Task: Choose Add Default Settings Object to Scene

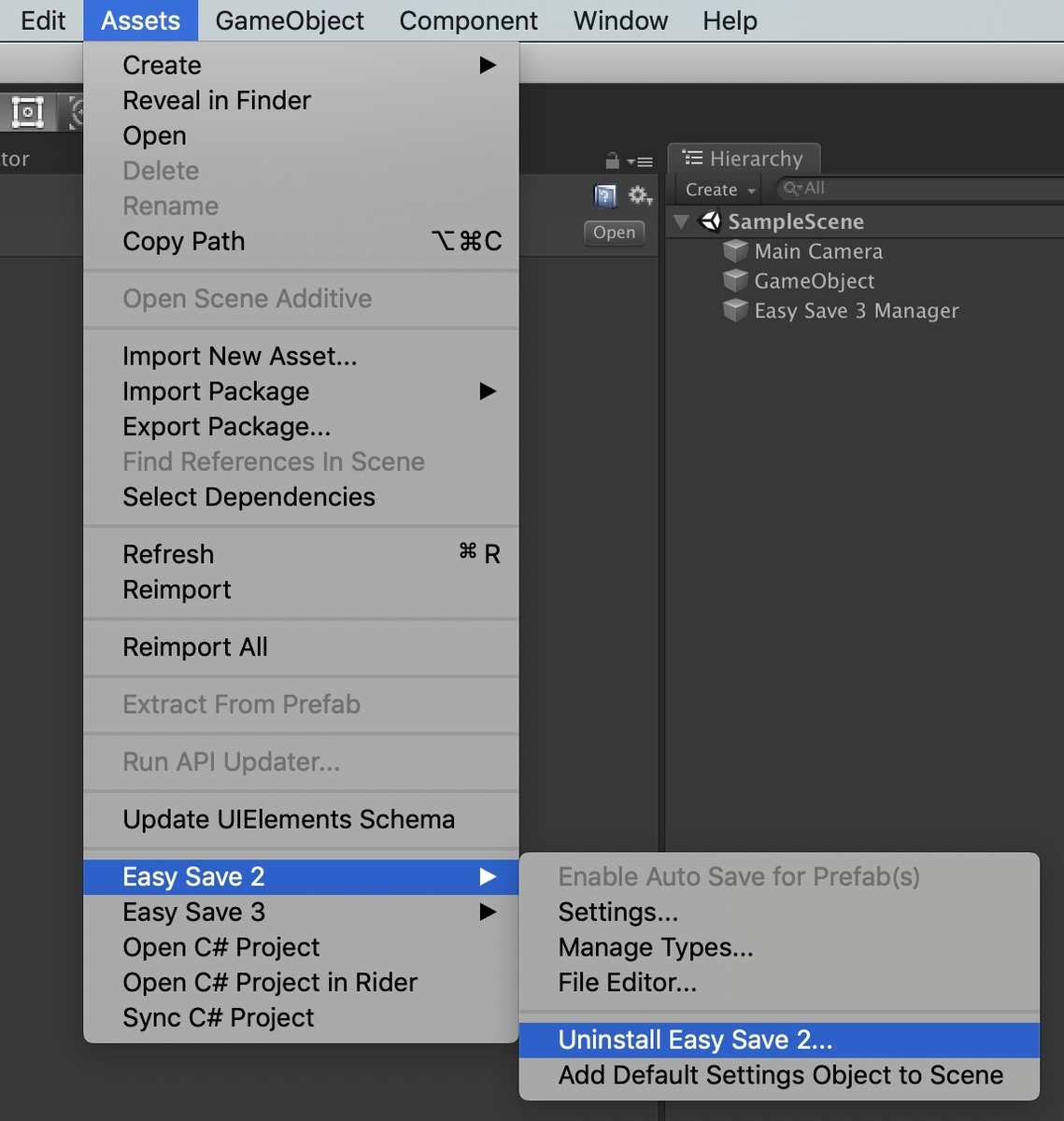Action: click(779, 1075)
